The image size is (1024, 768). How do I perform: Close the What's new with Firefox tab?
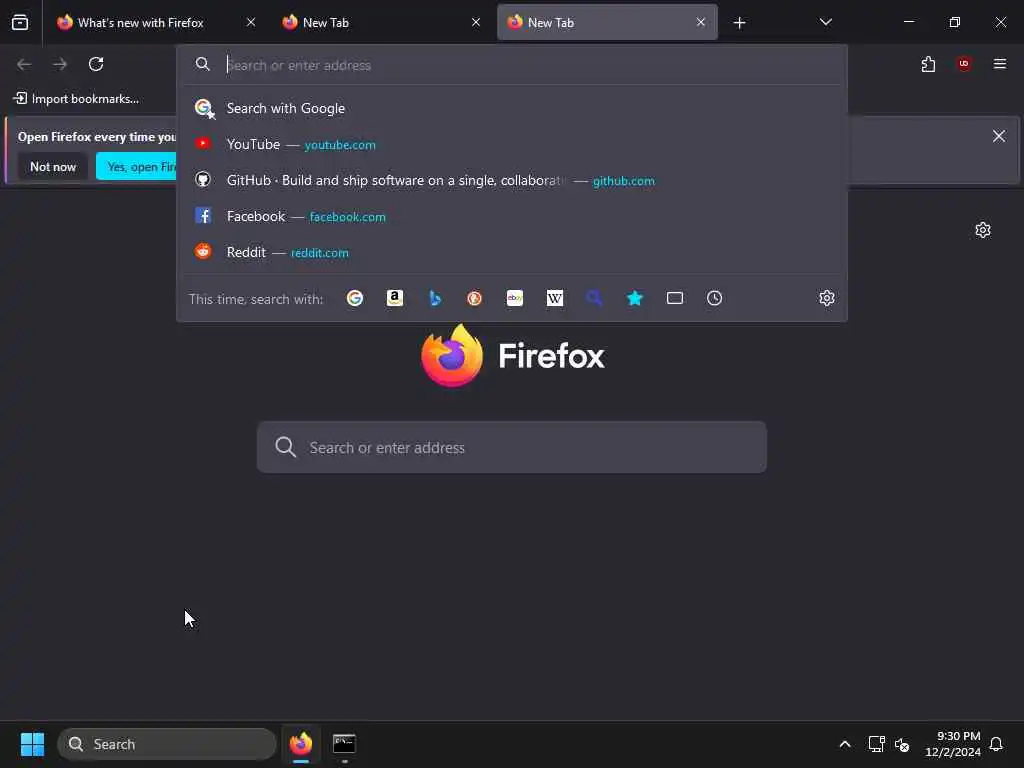251,22
